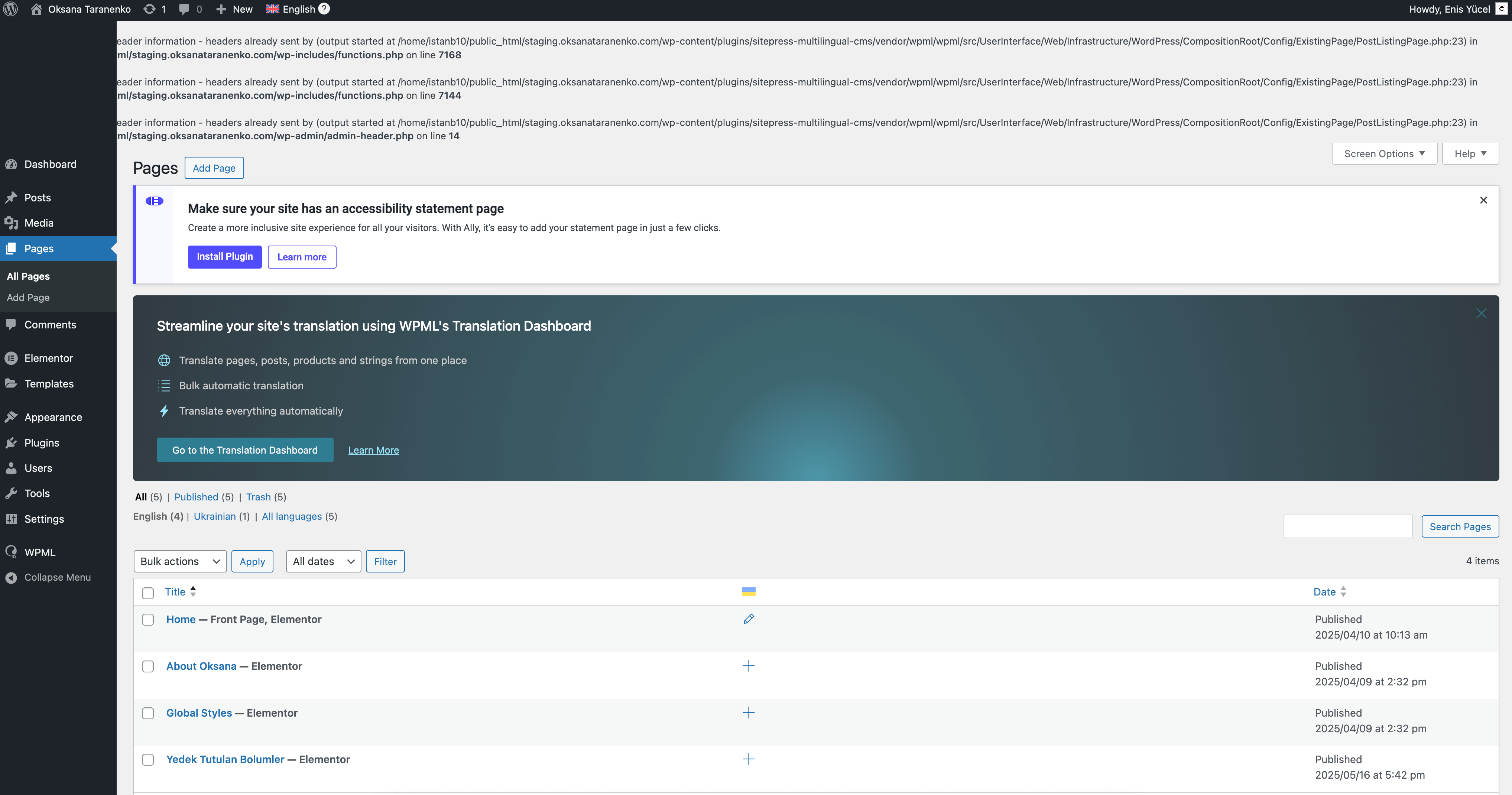Viewport: 1512px width, 795px height.
Task: Go to the Translation Dashboard
Action: (245, 450)
